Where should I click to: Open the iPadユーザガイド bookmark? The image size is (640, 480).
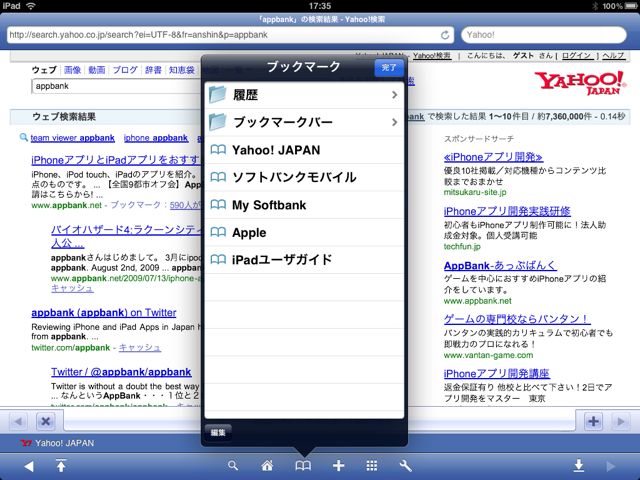coord(304,260)
